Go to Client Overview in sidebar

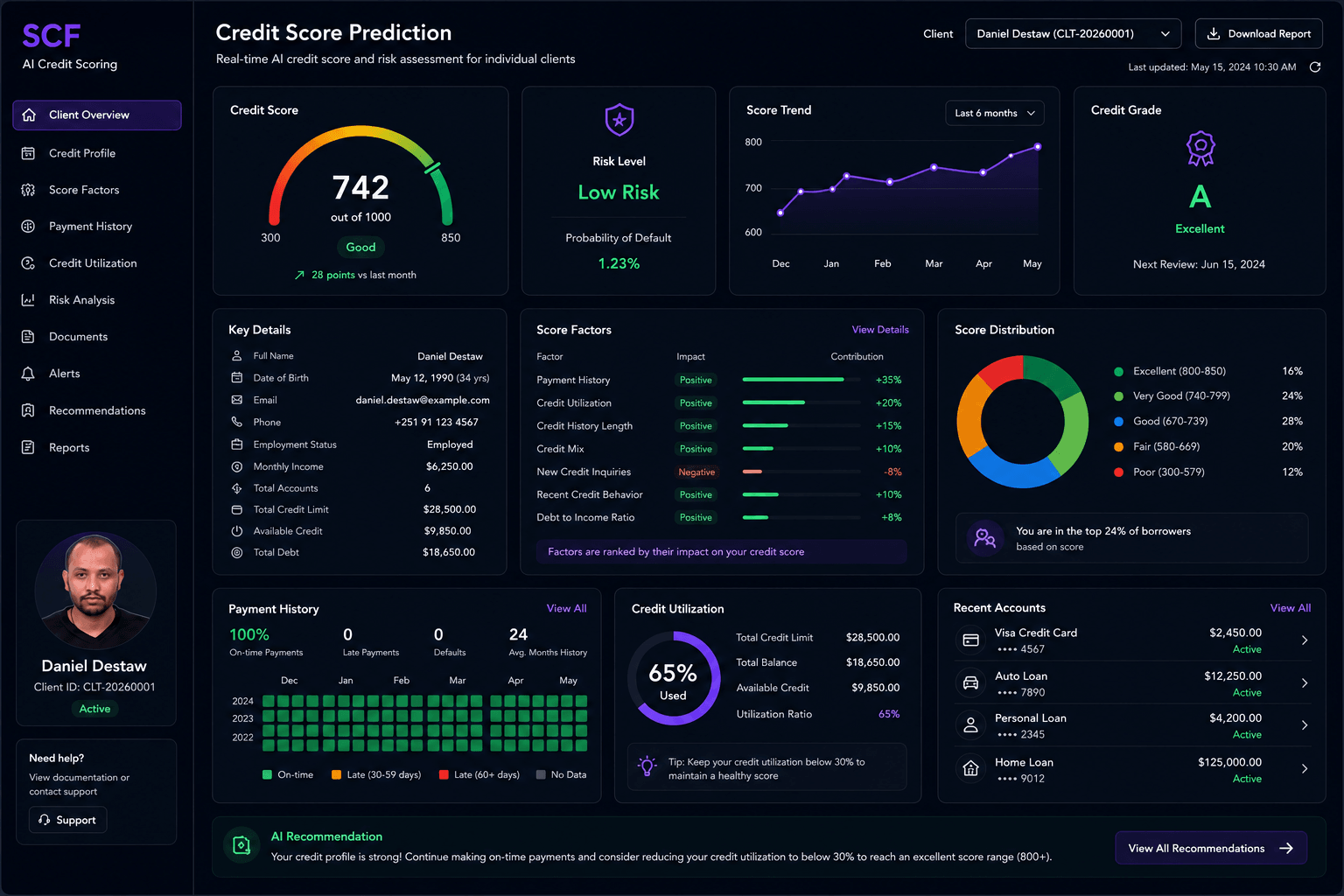point(97,115)
